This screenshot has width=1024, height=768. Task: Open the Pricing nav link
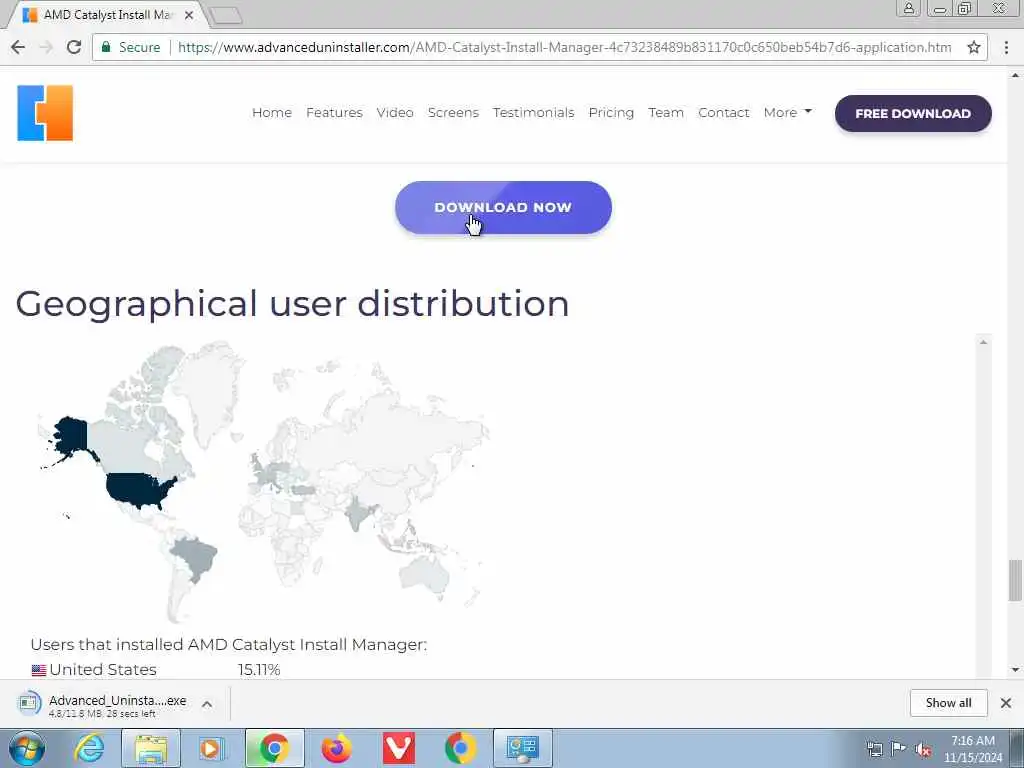pos(611,112)
